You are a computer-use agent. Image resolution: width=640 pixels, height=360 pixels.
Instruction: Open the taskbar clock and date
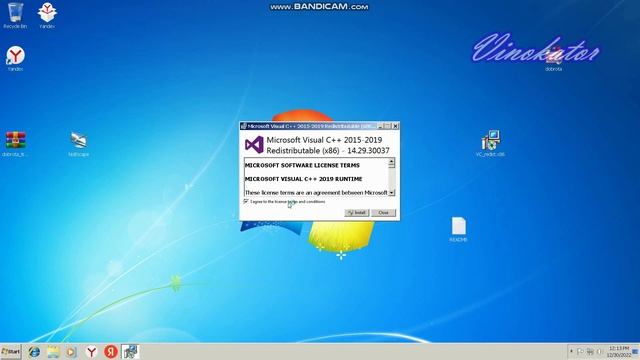[x=619, y=351]
